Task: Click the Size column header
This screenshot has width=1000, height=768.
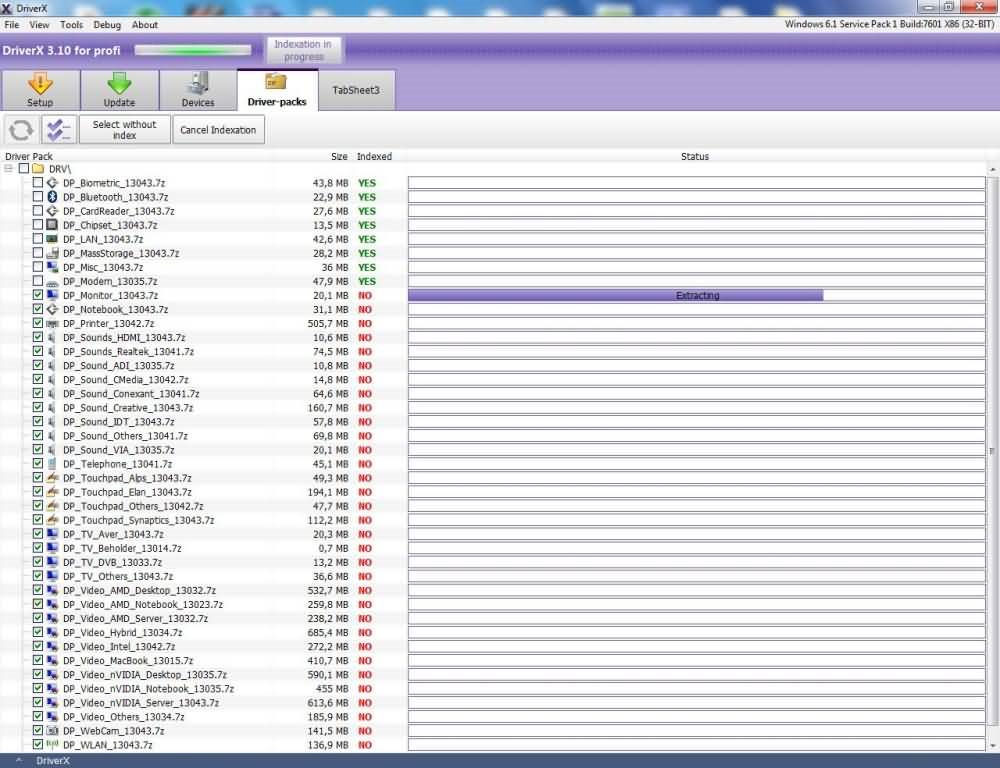Action: coord(339,156)
